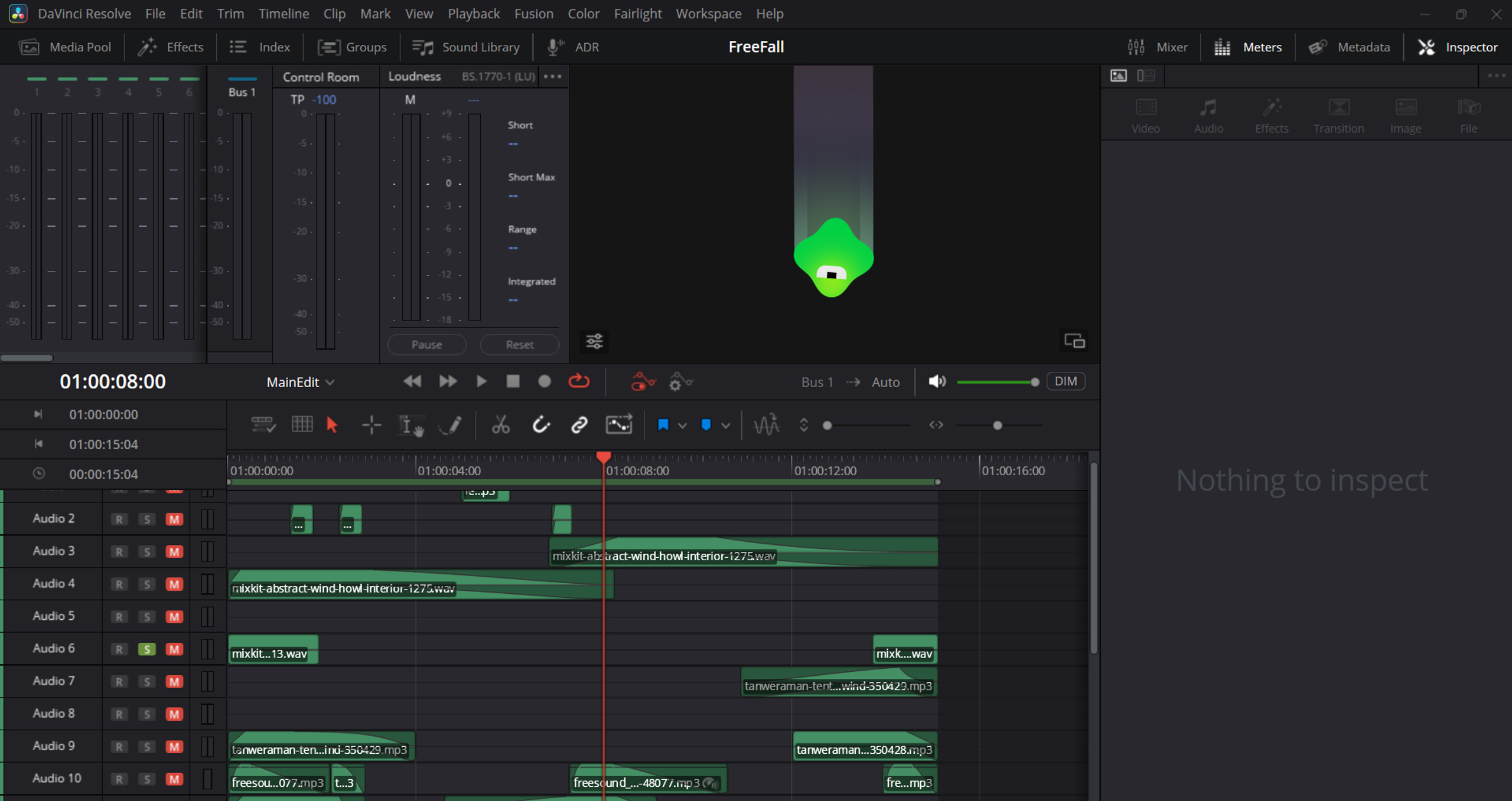The height and width of the screenshot is (801, 1512).
Task: Toggle the snapping magnet icon
Action: (540, 425)
